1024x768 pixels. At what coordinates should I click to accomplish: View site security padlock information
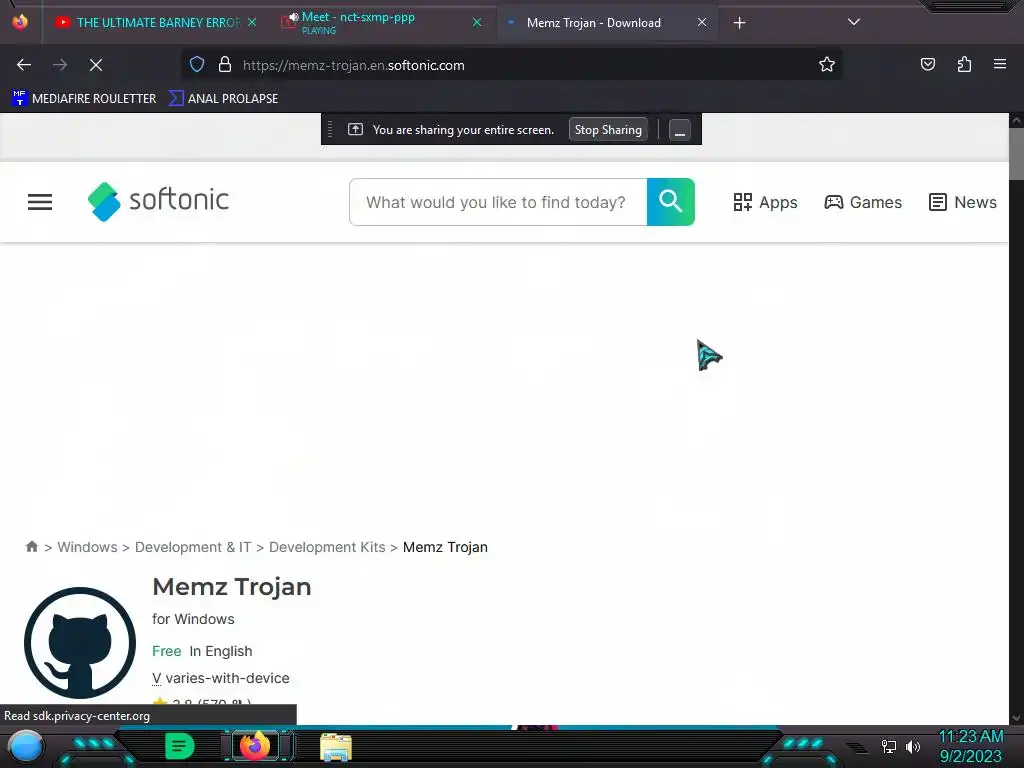coord(225,65)
